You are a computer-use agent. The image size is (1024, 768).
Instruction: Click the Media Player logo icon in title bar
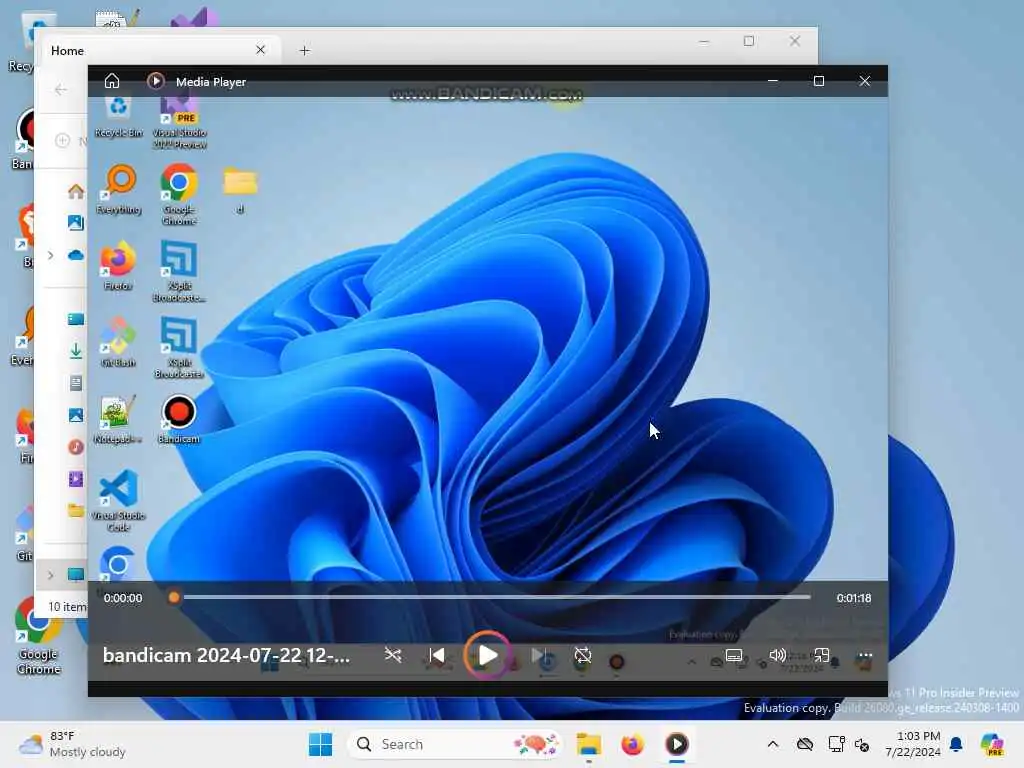coord(155,81)
